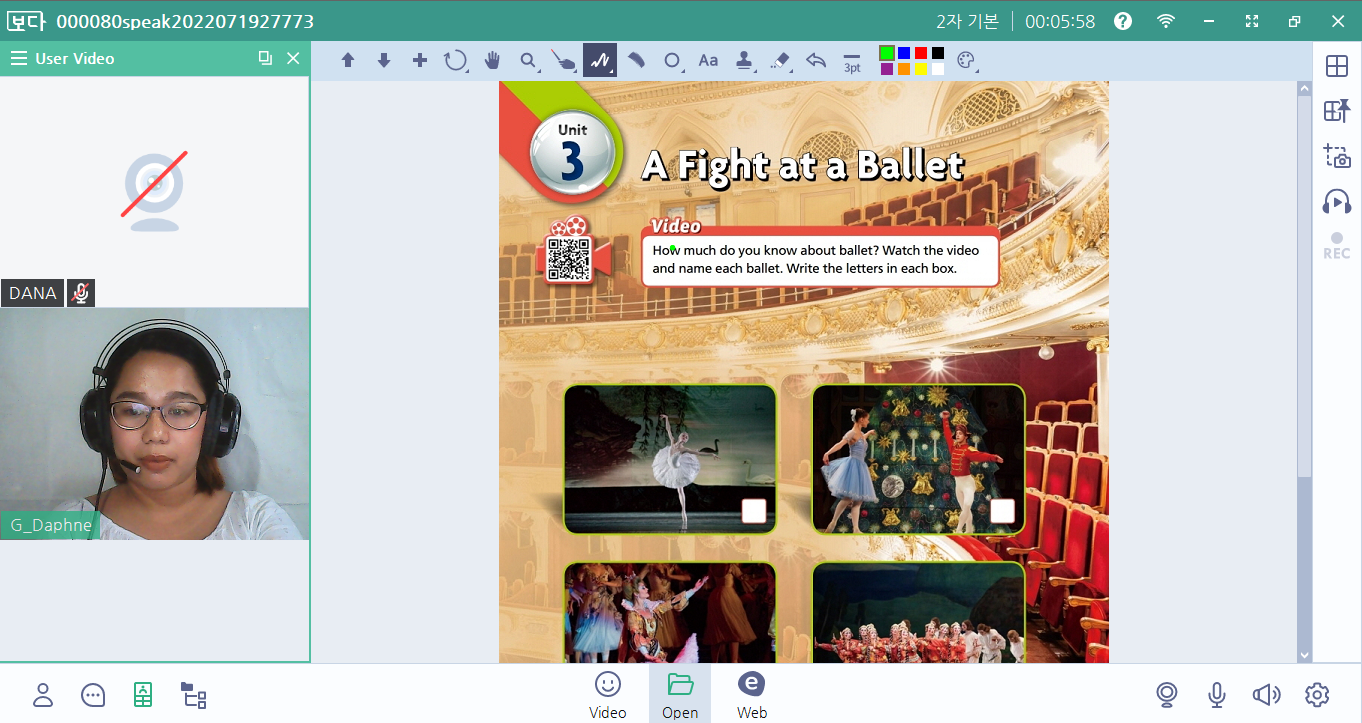The height and width of the screenshot is (723, 1362).
Task: Click the session timer 00:05:58
Action: 1060,21
